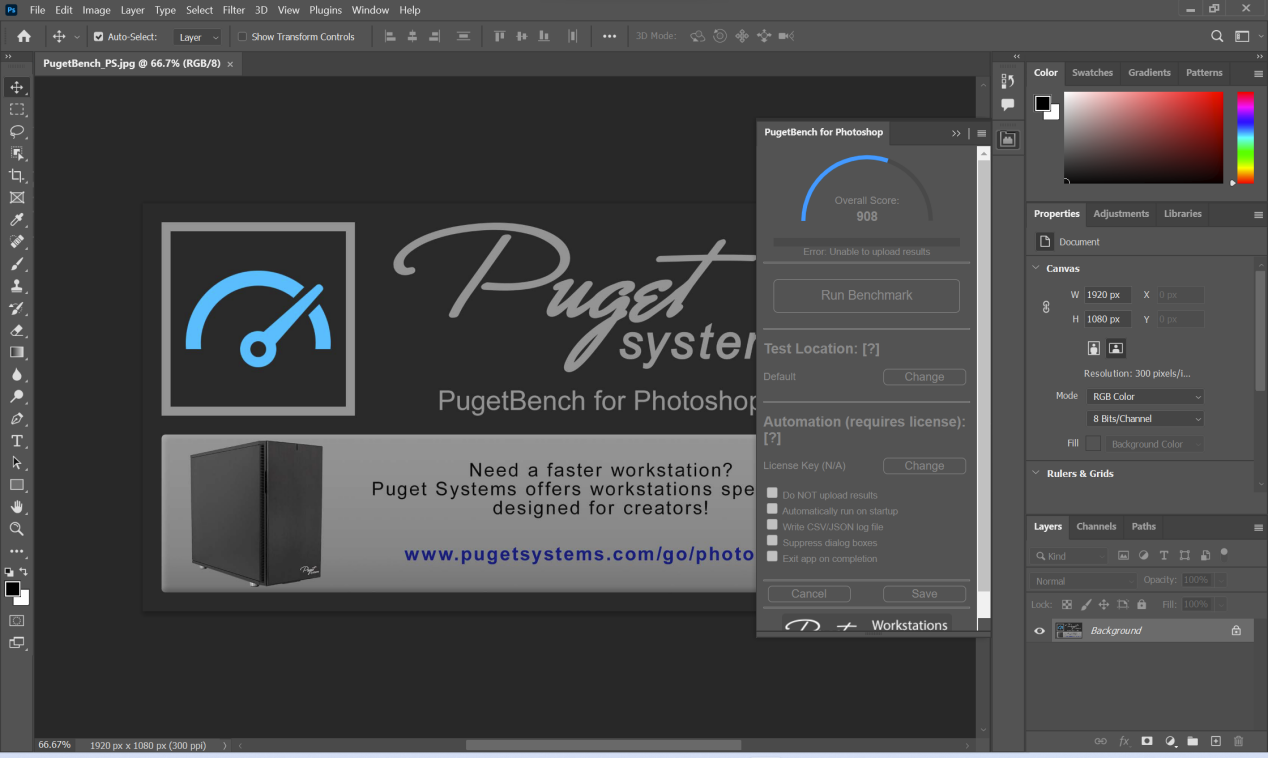Delete layer trash icon
Viewport: 1268px width, 758px height.
(x=1239, y=741)
